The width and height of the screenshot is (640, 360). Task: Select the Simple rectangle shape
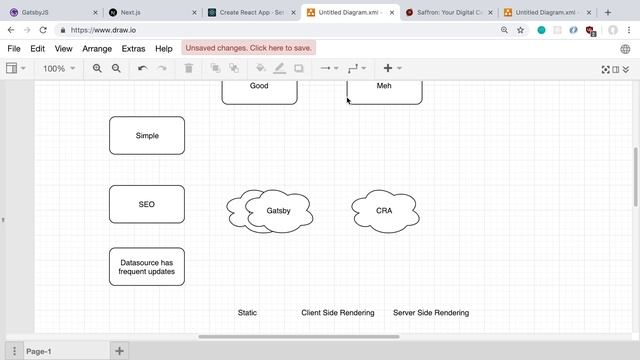147,136
